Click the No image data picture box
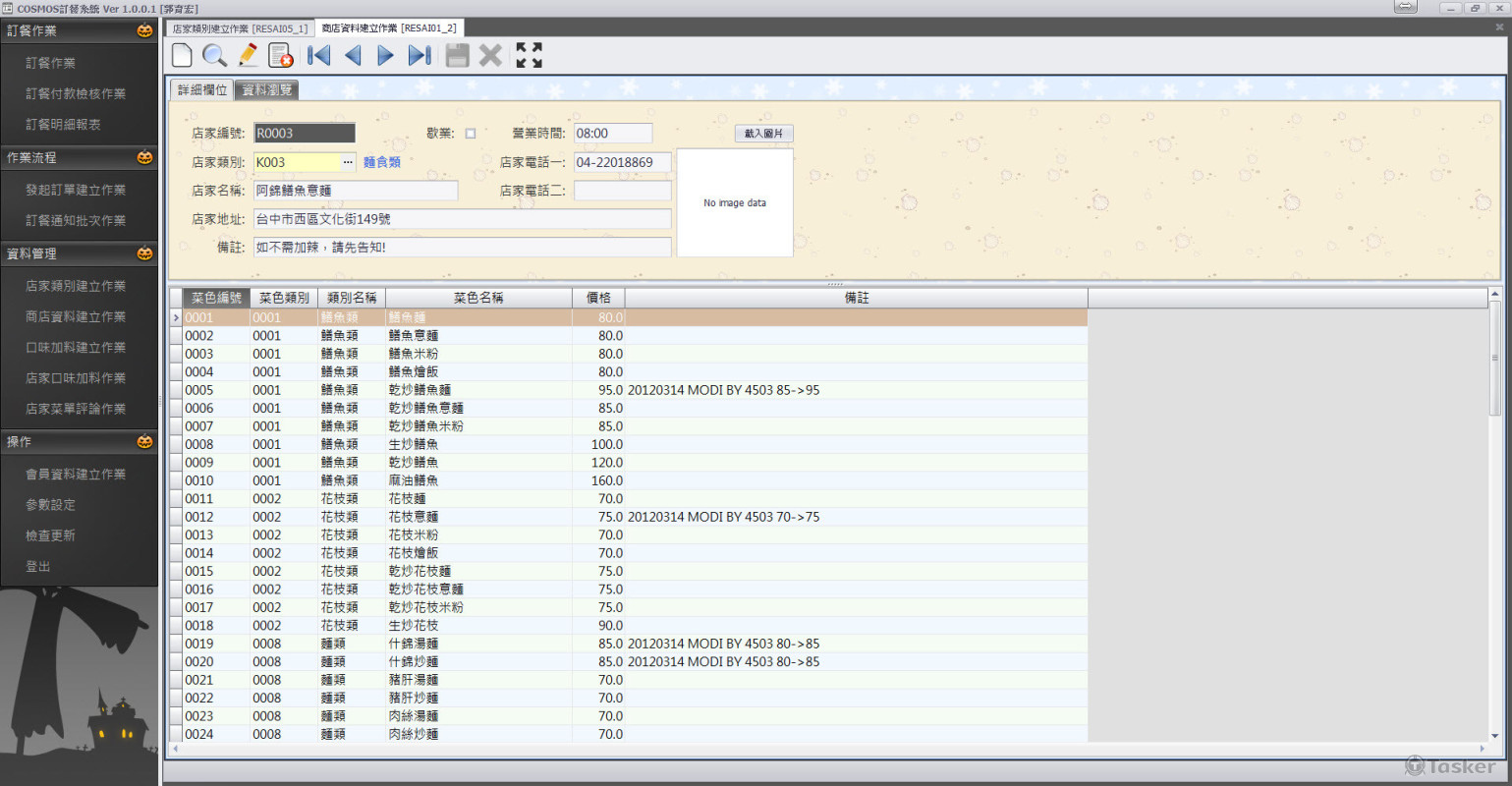 735,203
